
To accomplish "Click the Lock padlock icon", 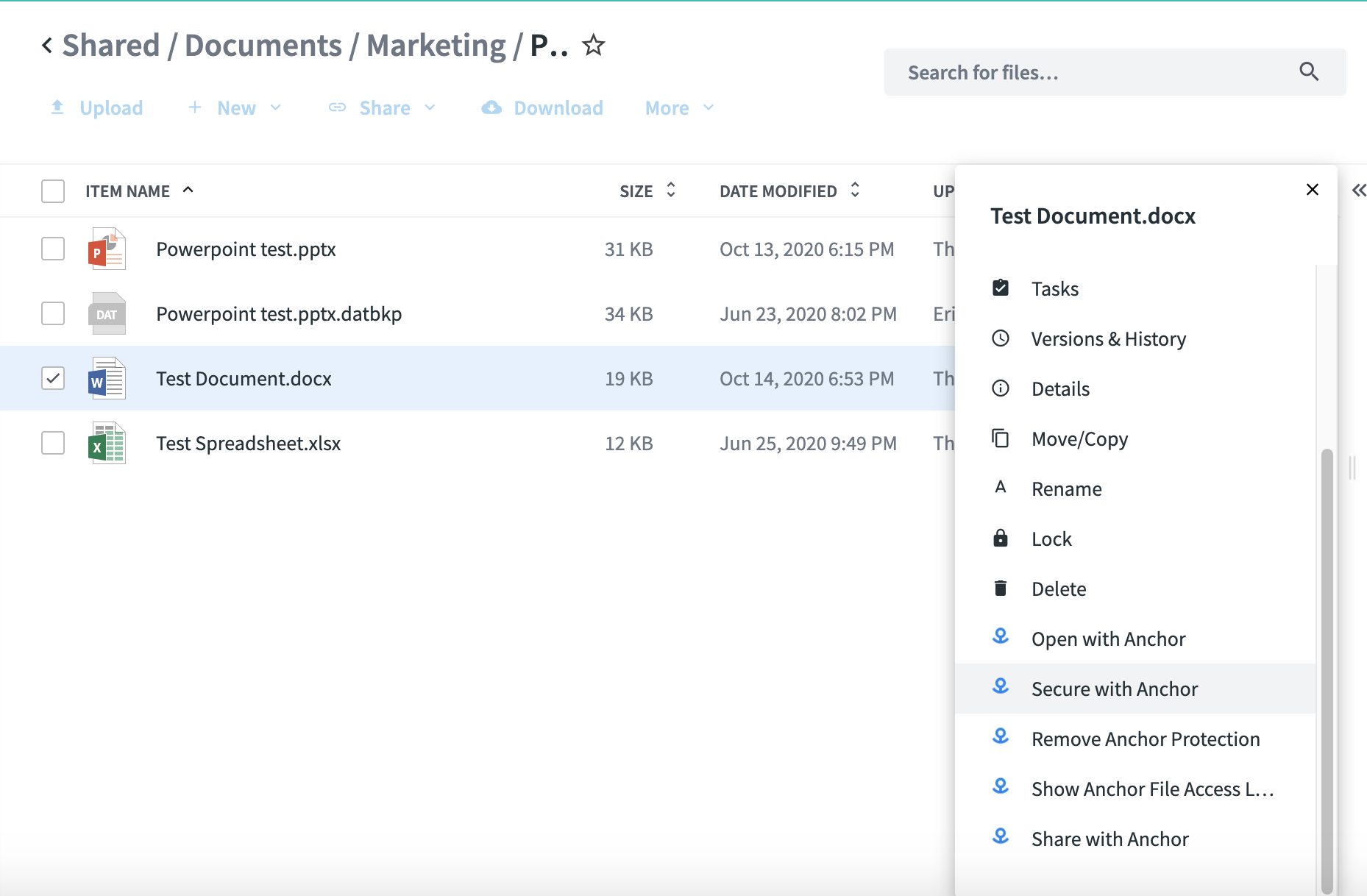I will pyautogui.click(x=1001, y=538).
